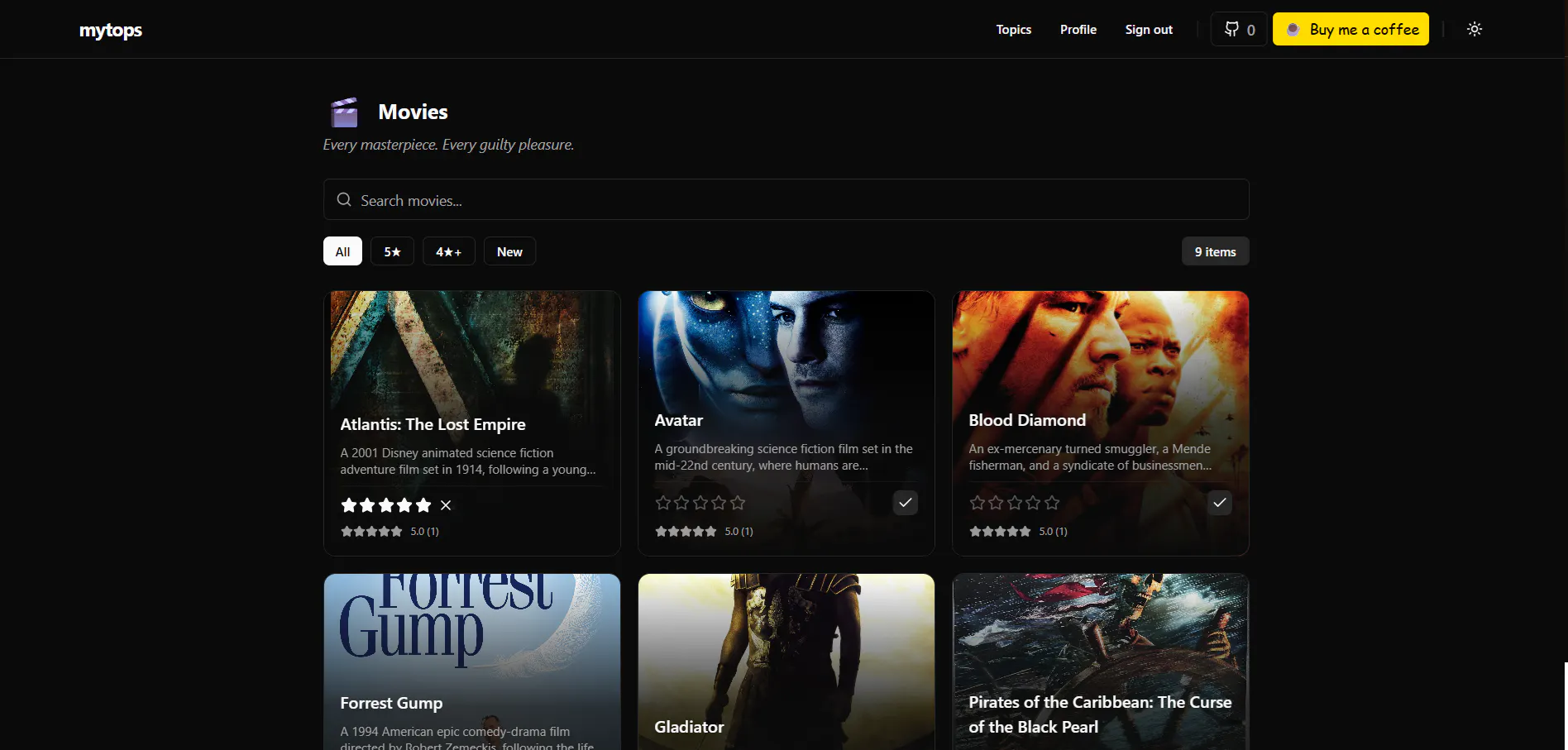The height and width of the screenshot is (750, 1568).
Task: Rate Avatar one star
Action: [663, 503]
